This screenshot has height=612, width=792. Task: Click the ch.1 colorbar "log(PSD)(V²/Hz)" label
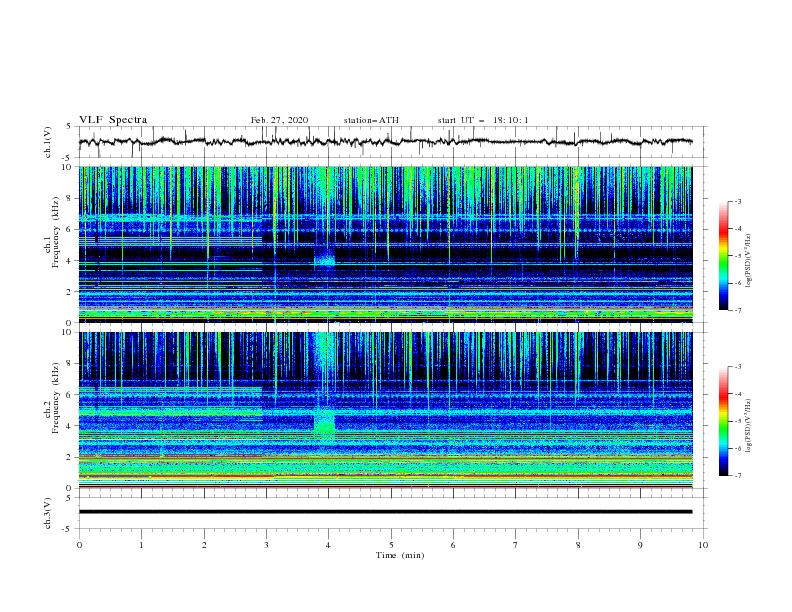click(x=748, y=261)
